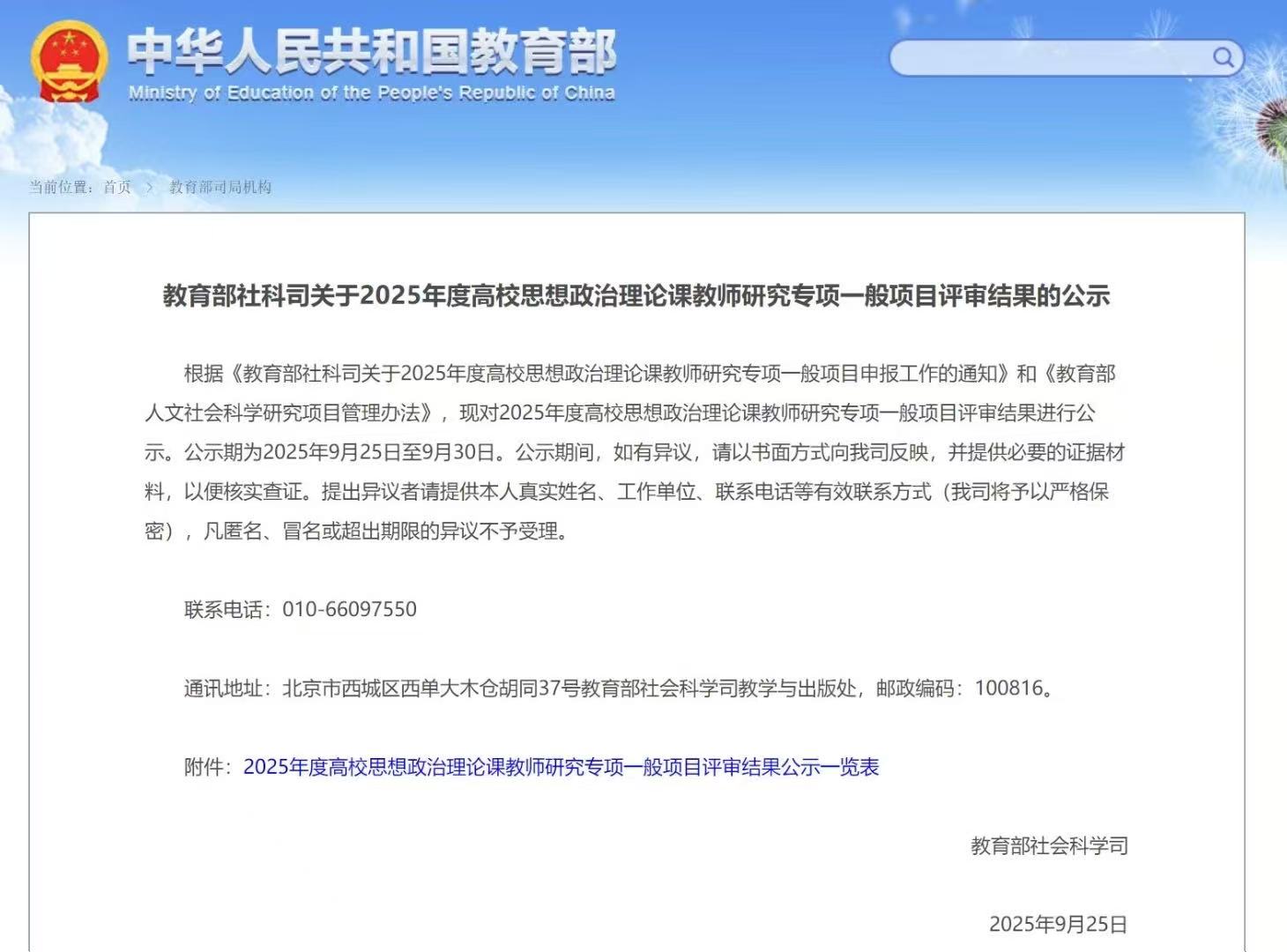Click the search magnifier icon
This screenshot has width=1287, height=952.
[x=1224, y=58]
